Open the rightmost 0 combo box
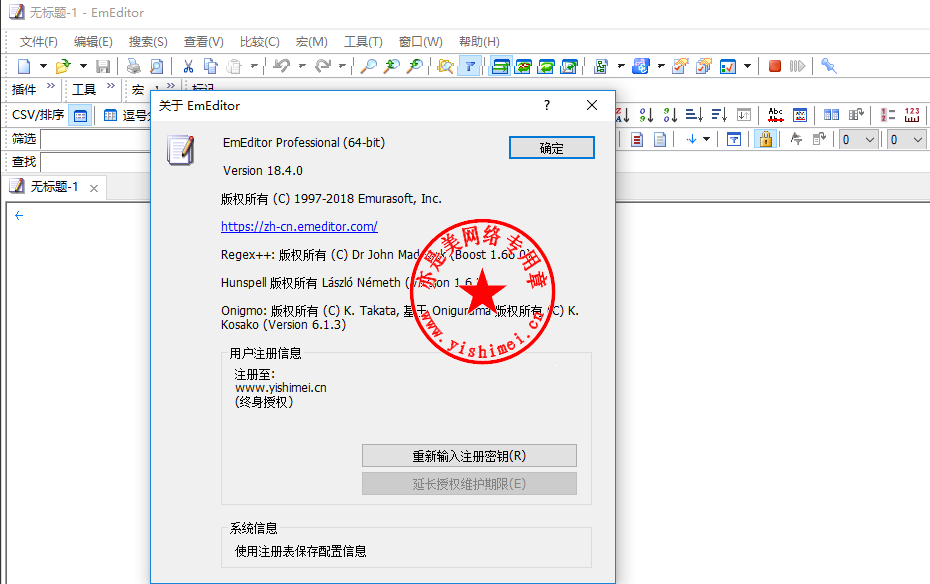Screen dimensions: 930x584 point(908,140)
